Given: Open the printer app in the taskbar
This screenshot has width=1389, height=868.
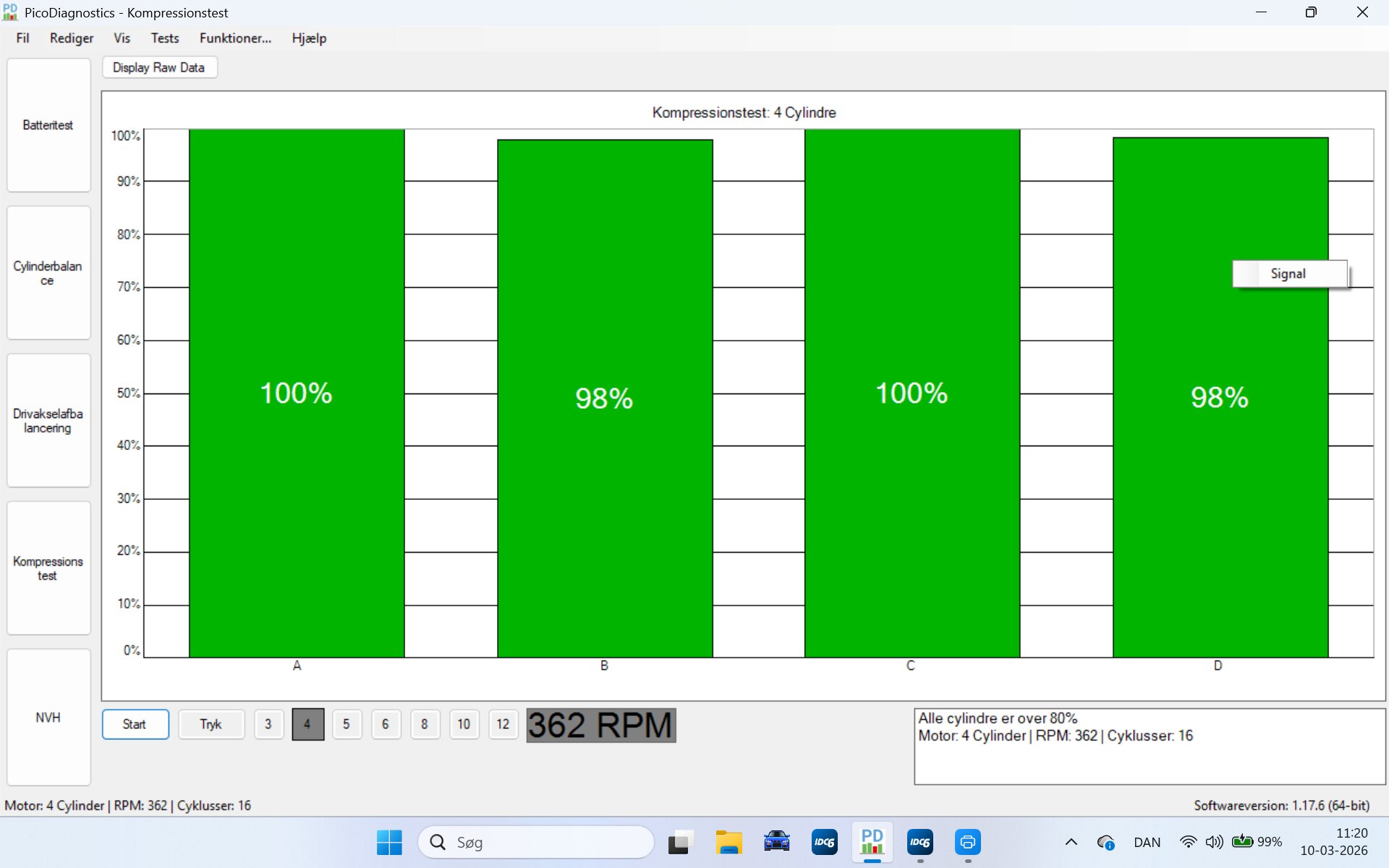Looking at the screenshot, I should click(x=967, y=842).
